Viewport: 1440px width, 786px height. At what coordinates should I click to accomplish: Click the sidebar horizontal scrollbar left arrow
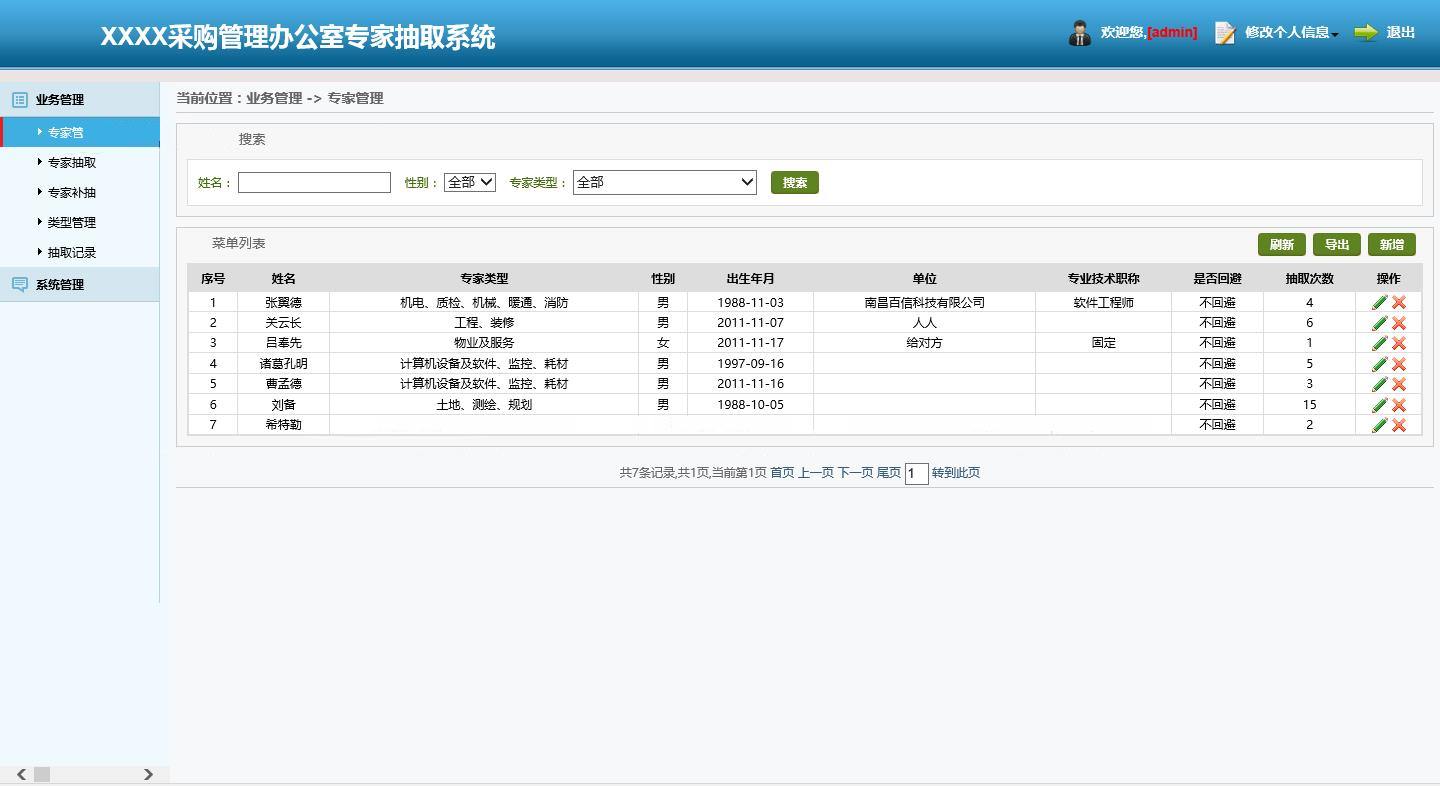[x=21, y=775]
